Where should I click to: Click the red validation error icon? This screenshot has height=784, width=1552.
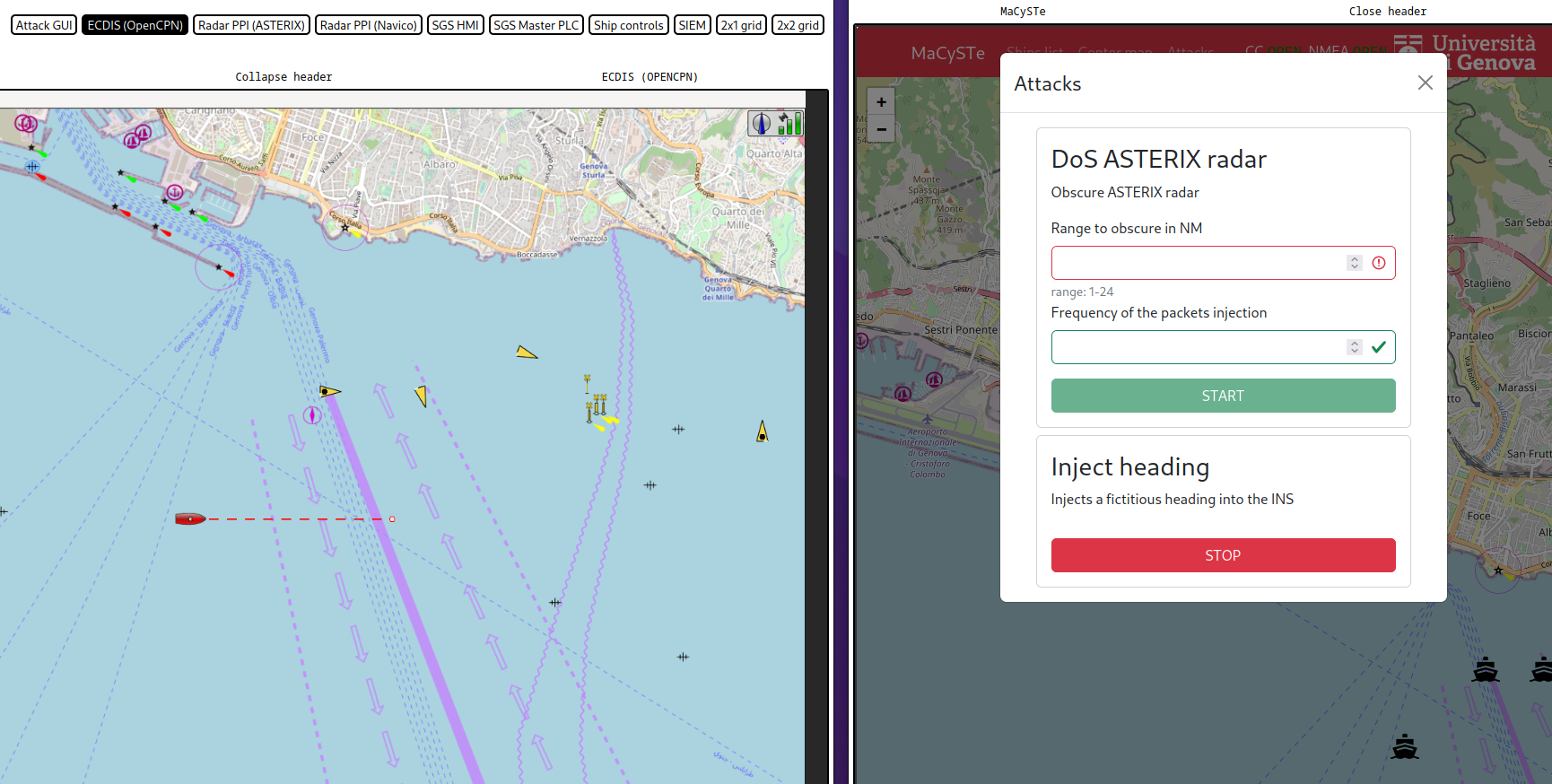[1379, 263]
